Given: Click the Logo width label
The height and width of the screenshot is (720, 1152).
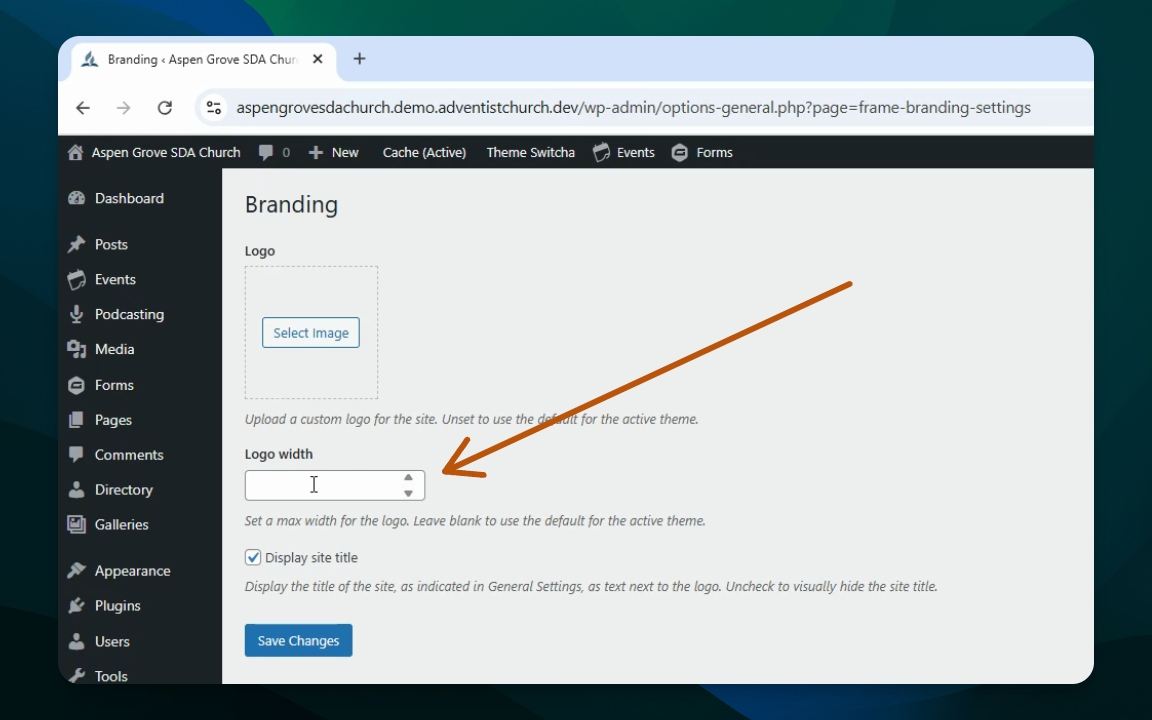Looking at the screenshot, I should (278, 454).
